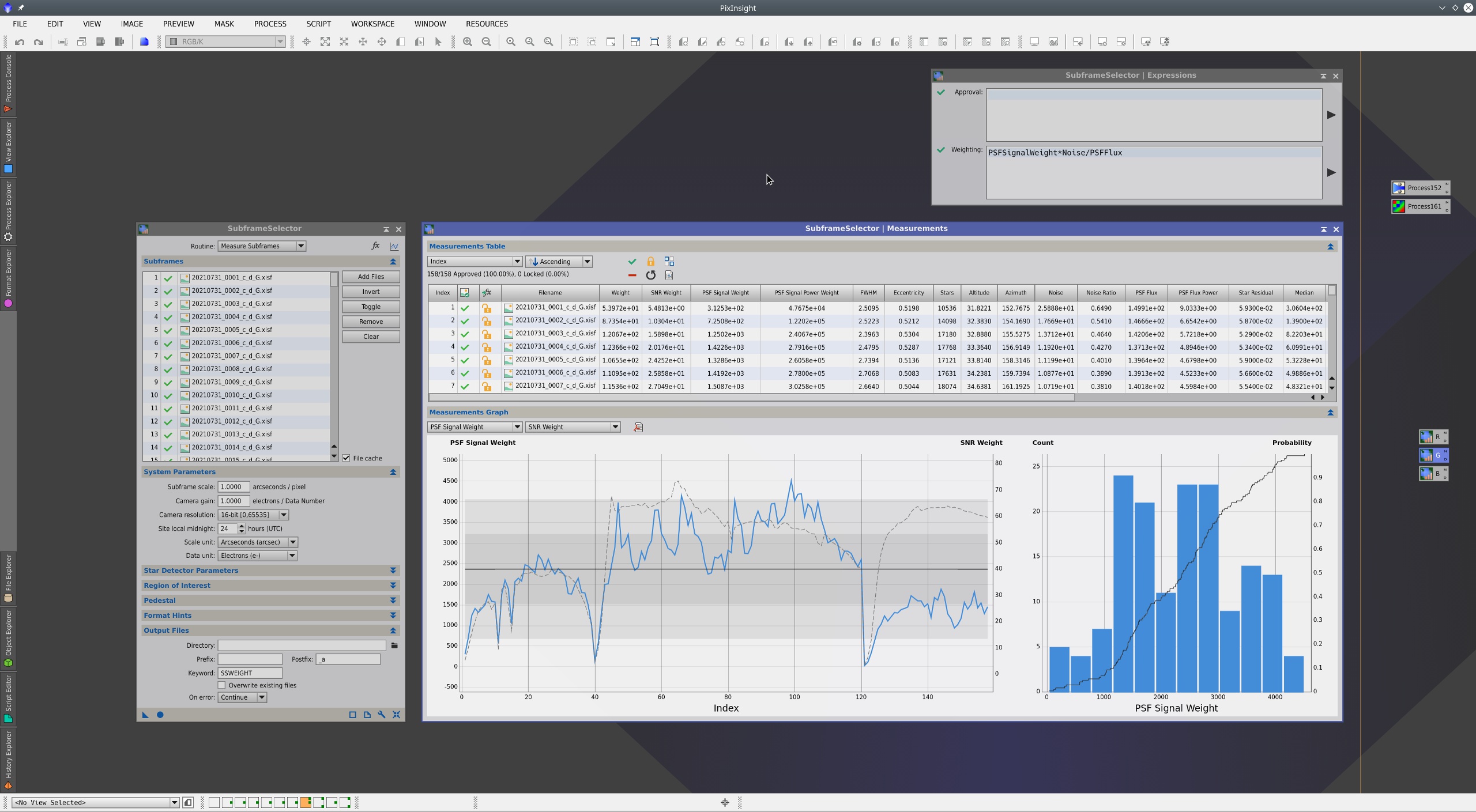Open the Ascending sort order dropdown
Screen dimensions: 1476x812
pos(559,262)
